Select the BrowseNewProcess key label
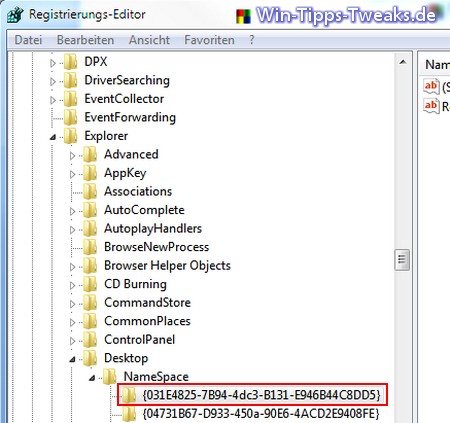Screen dimensions: 450x423 156,247
